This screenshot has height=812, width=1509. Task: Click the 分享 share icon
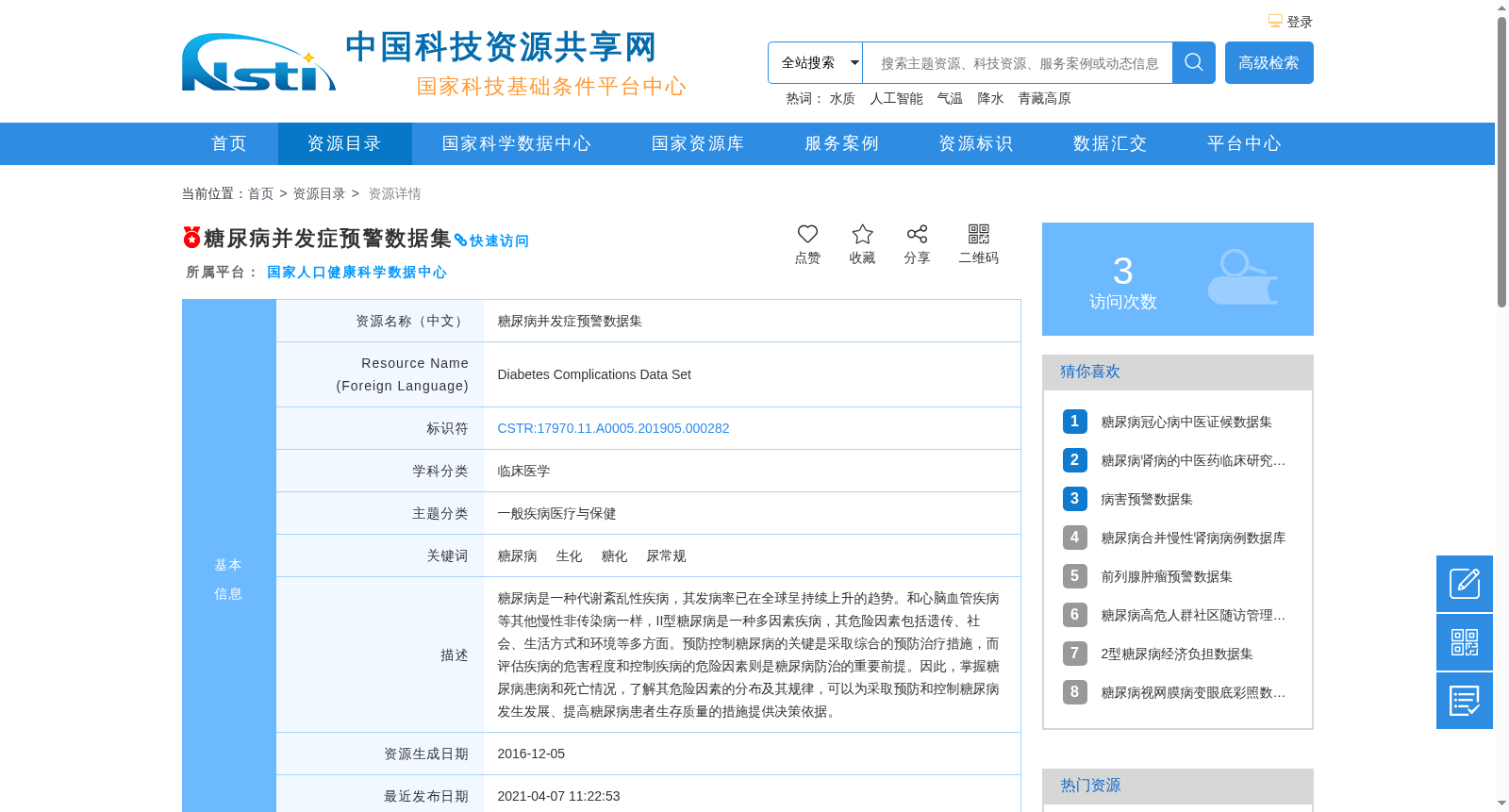click(917, 234)
